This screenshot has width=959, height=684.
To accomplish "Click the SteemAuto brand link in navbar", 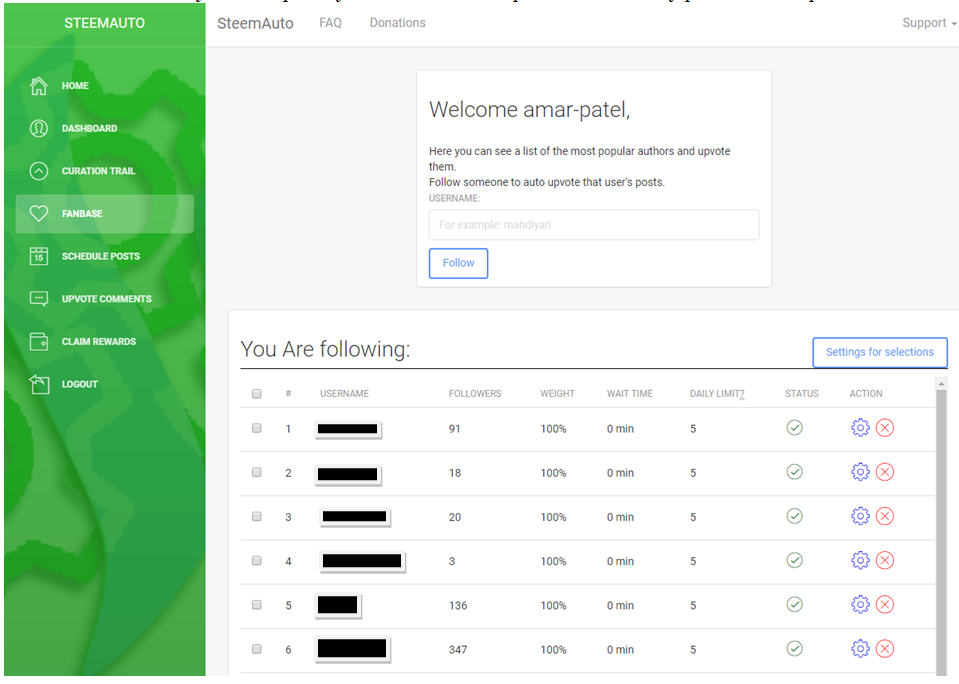I will pyautogui.click(x=255, y=23).
